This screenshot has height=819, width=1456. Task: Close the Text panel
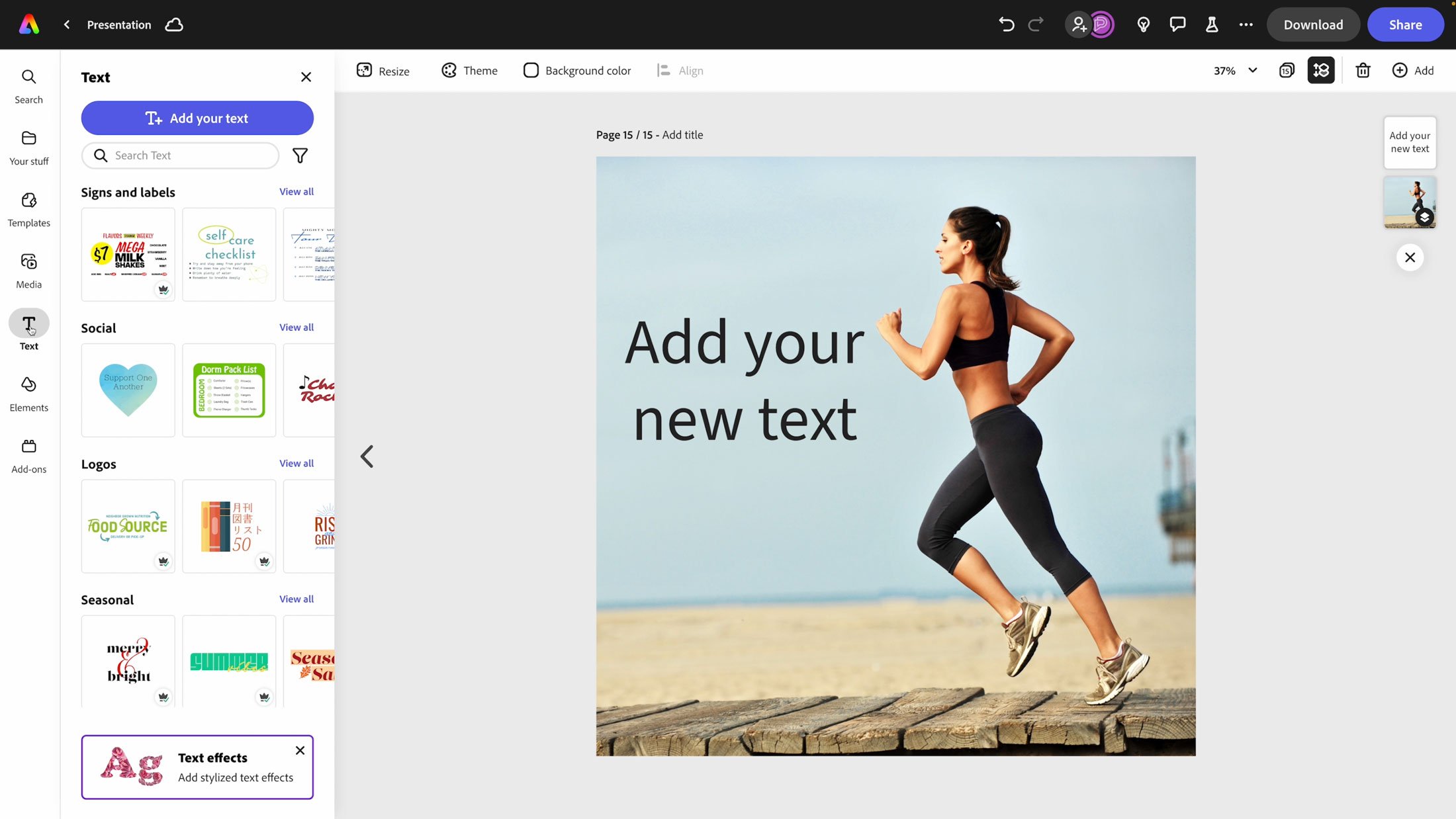307,77
